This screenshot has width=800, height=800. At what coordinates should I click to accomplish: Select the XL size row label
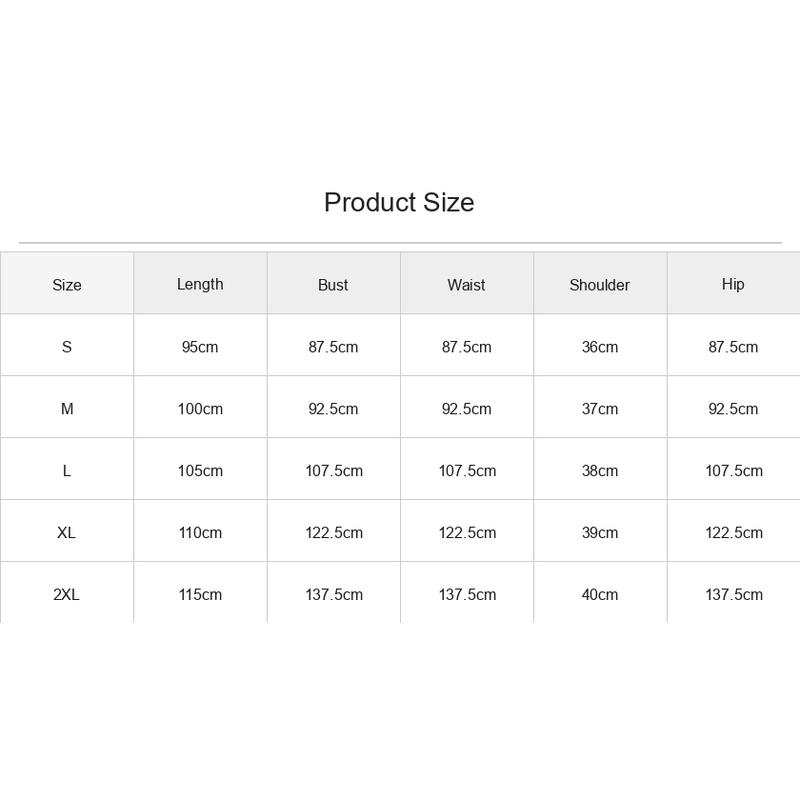pyautogui.click(x=66, y=533)
